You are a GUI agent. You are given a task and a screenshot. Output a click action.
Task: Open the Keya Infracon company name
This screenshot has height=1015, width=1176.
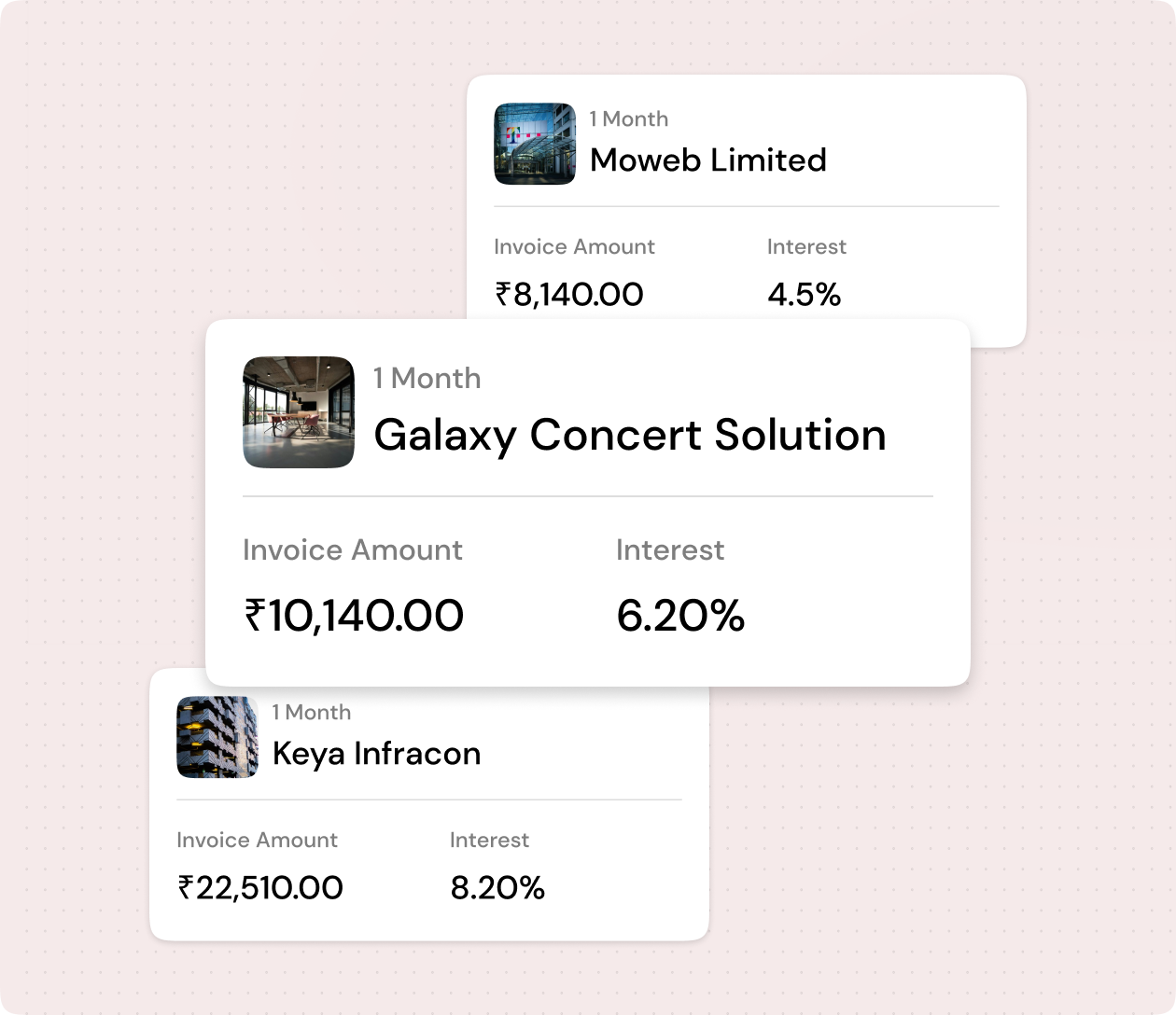coord(376,754)
